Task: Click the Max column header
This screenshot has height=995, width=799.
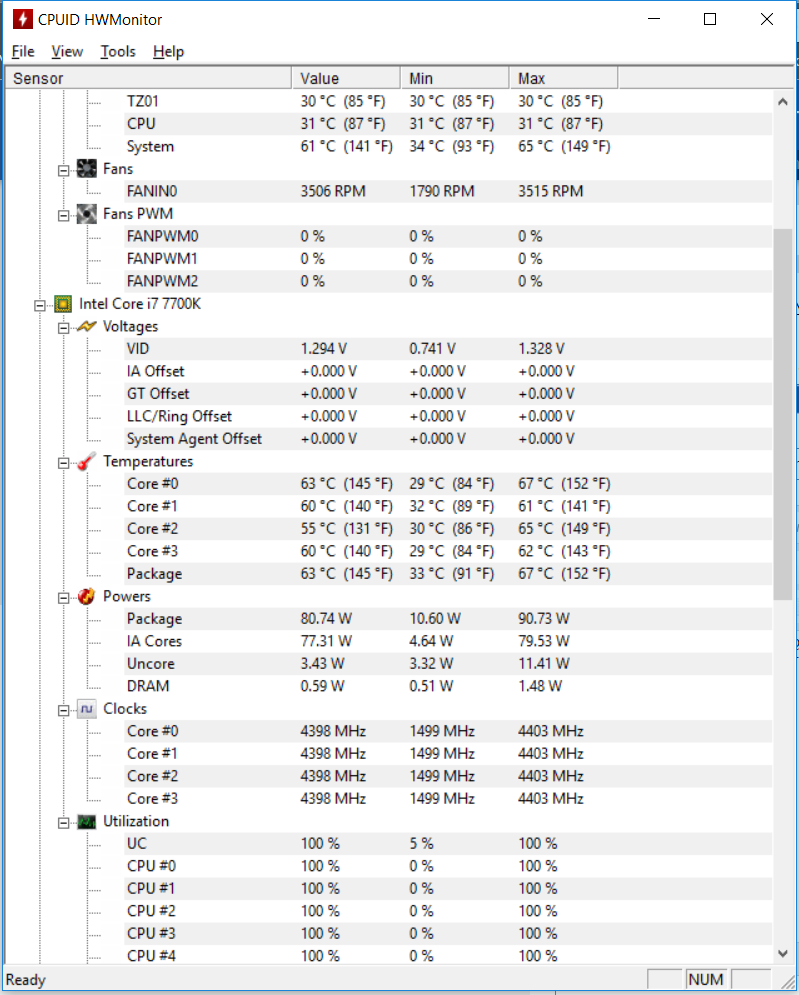Action: coord(564,78)
